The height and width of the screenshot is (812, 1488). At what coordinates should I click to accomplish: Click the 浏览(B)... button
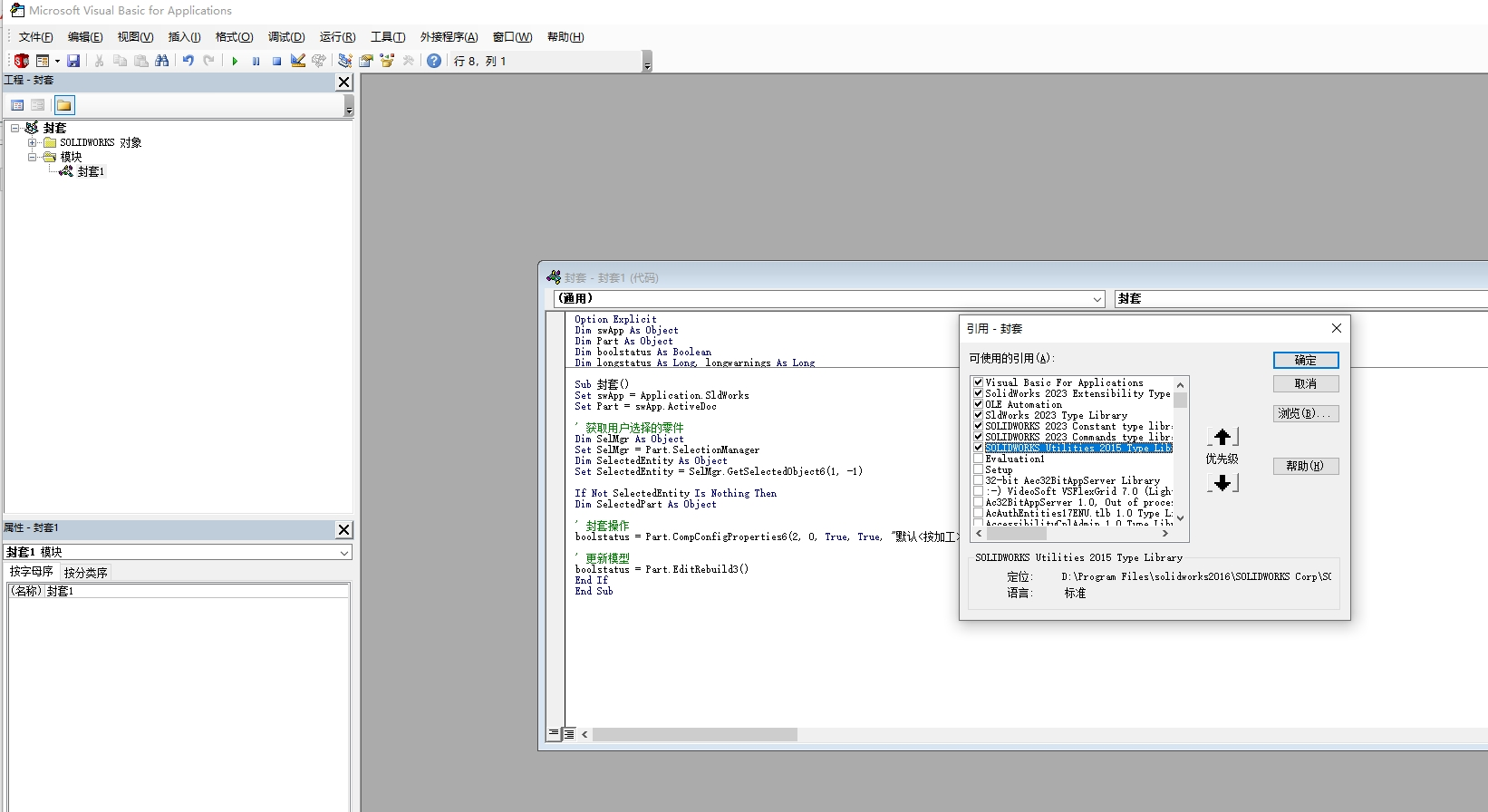point(1306,414)
